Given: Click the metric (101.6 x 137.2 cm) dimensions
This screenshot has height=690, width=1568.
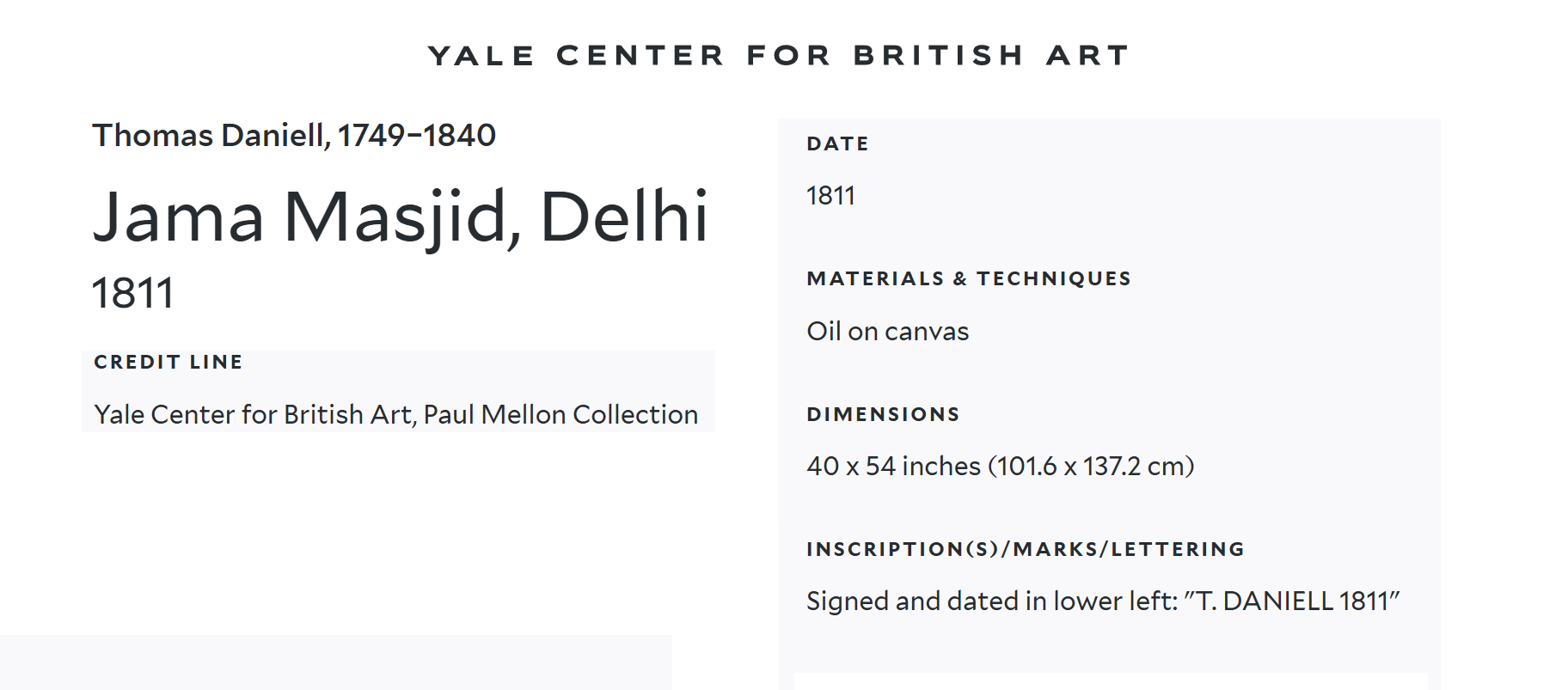Looking at the screenshot, I should [x=1091, y=466].
